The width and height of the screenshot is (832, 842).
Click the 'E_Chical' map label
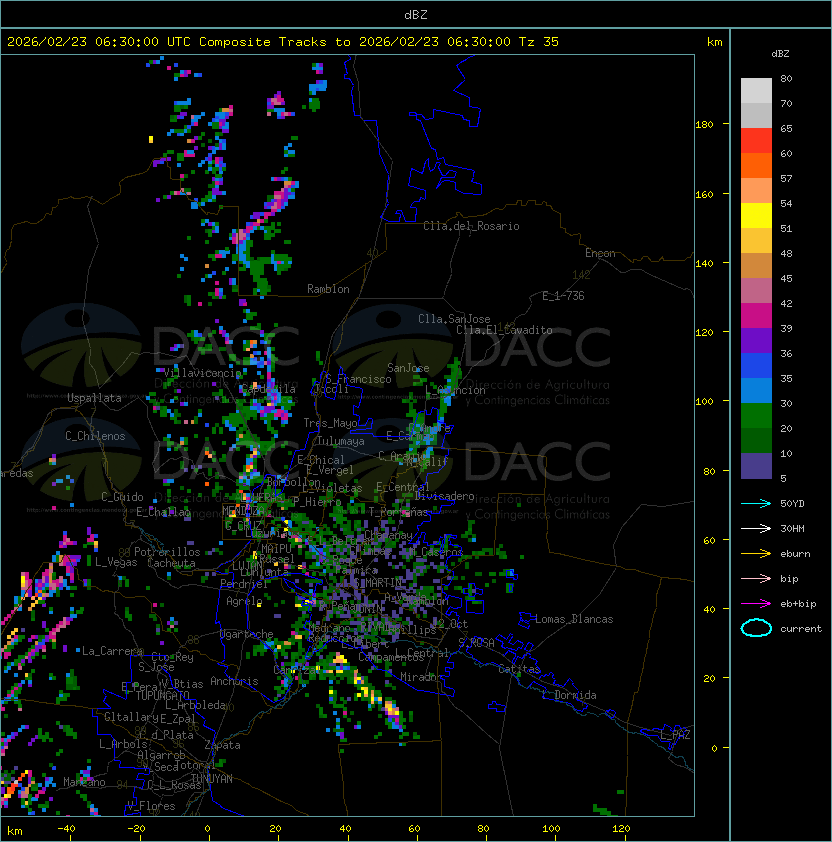(x=321, y=460)
